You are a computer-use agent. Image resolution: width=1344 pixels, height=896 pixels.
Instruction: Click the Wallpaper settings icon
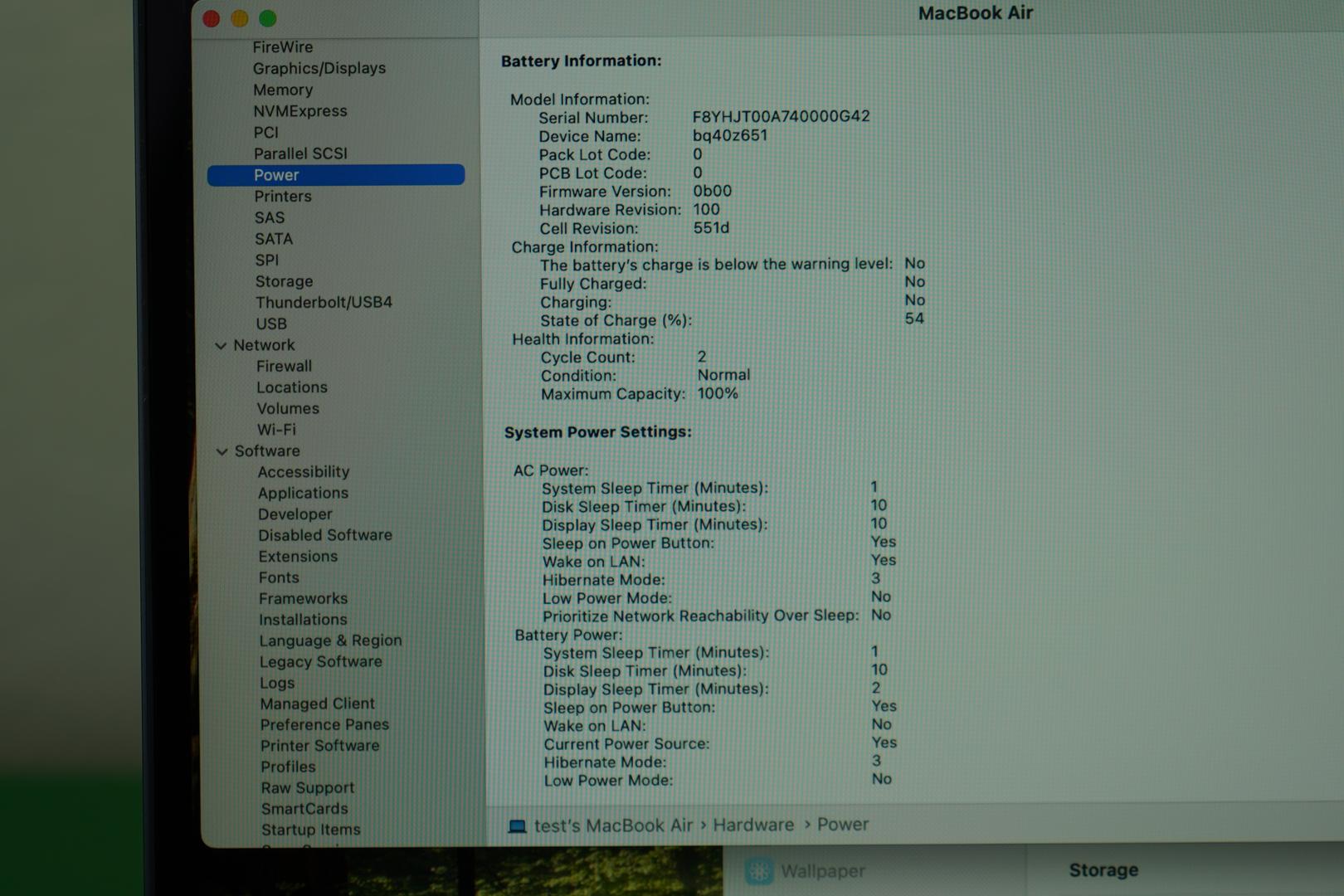[x=758, y=870]
